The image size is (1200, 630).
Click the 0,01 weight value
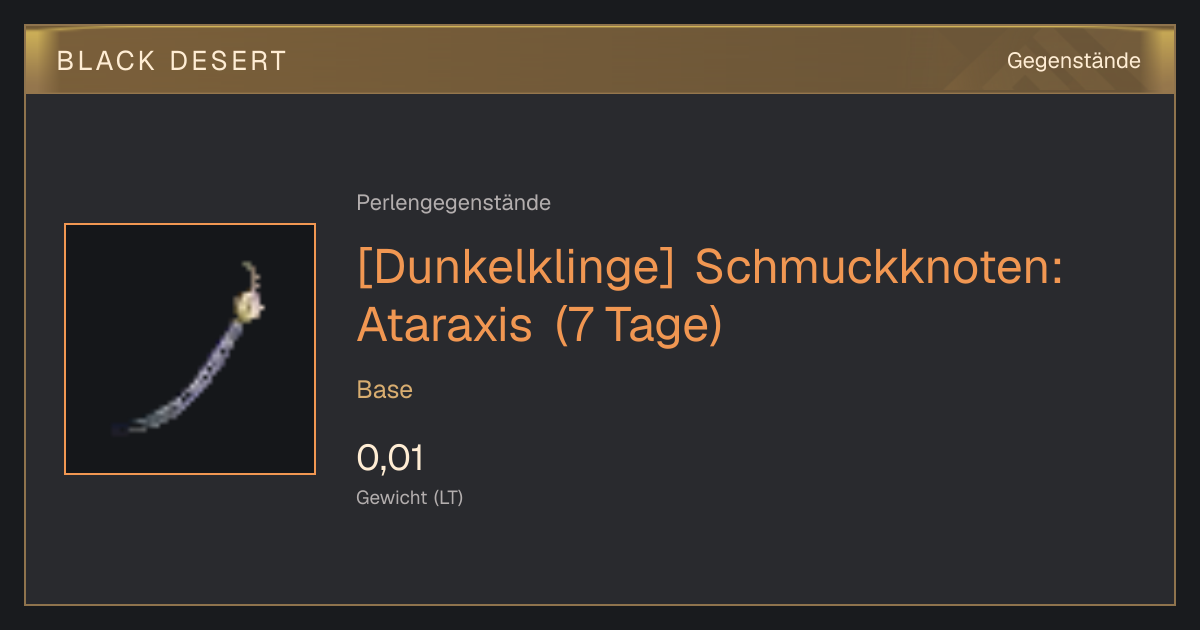(390, 458)
